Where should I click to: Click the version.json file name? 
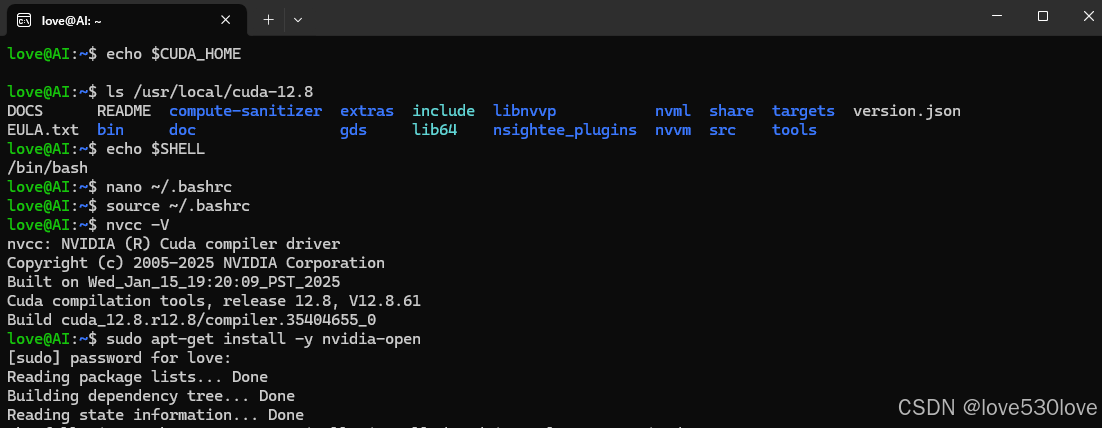(907, 111)
